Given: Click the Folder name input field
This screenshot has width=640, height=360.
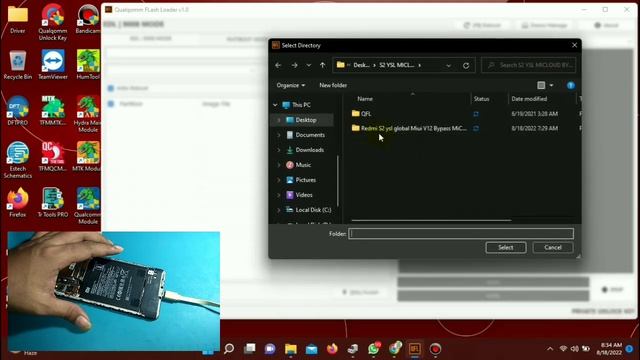Looking at the screenshot, I should click(461, 233).
